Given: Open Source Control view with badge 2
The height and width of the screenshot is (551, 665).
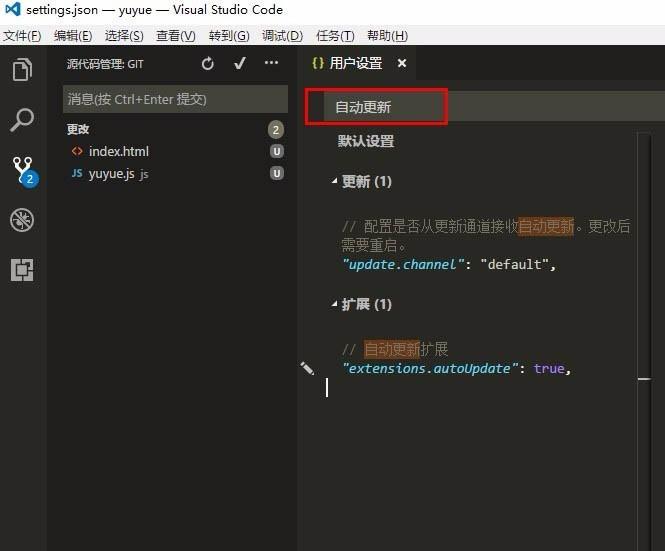Looking at the screenshot, I should 24,171.
